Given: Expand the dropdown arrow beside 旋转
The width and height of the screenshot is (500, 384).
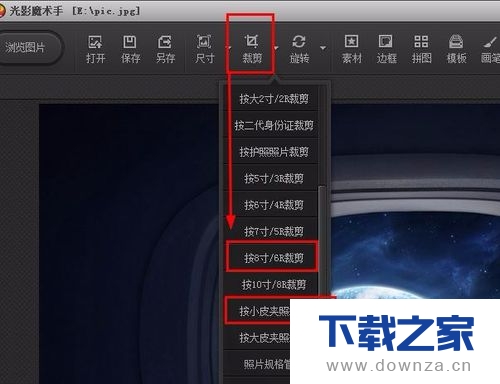Looking at the screenshot, I should click(x=323, y=48).
